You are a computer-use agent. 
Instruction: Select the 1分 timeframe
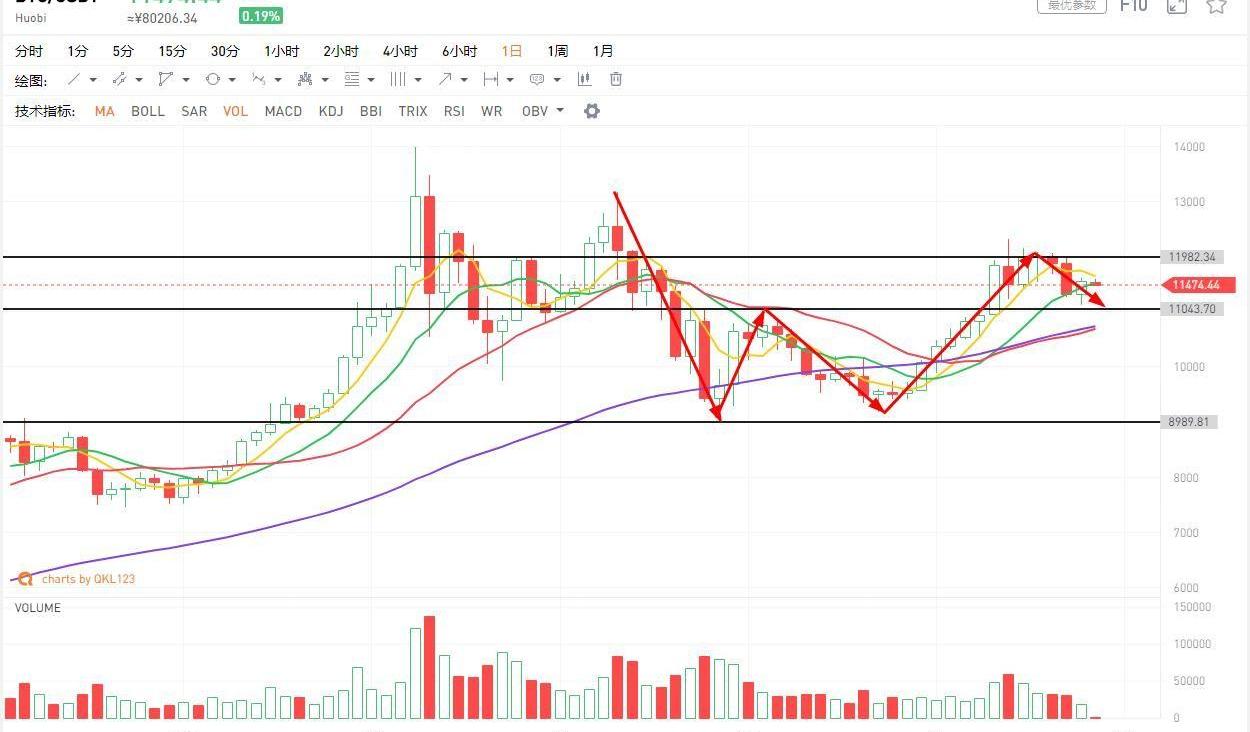(77, 51)
